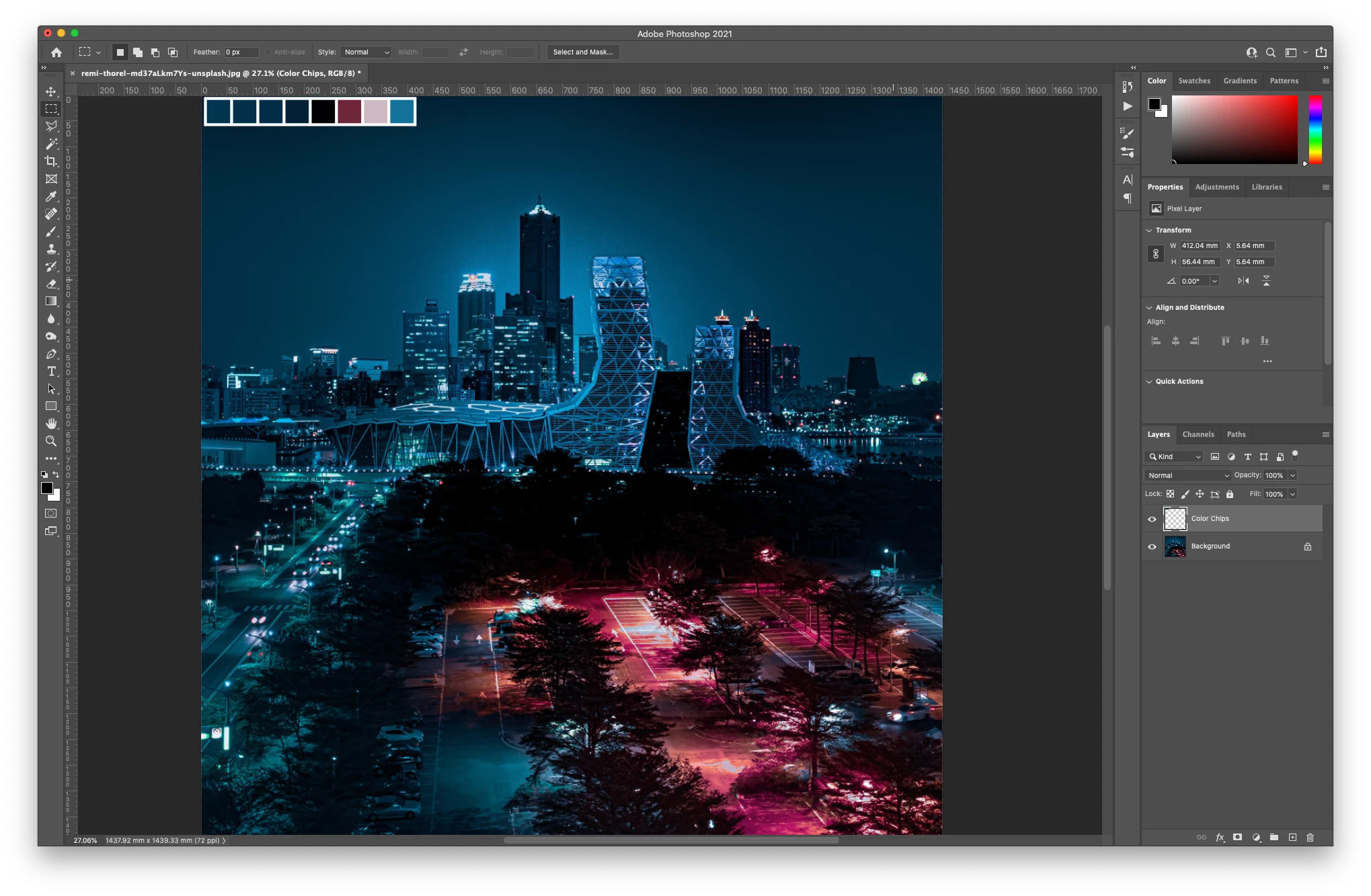Open the Swatches tab
This screenshot has width=1371, height=896.
click(1194, 81)
